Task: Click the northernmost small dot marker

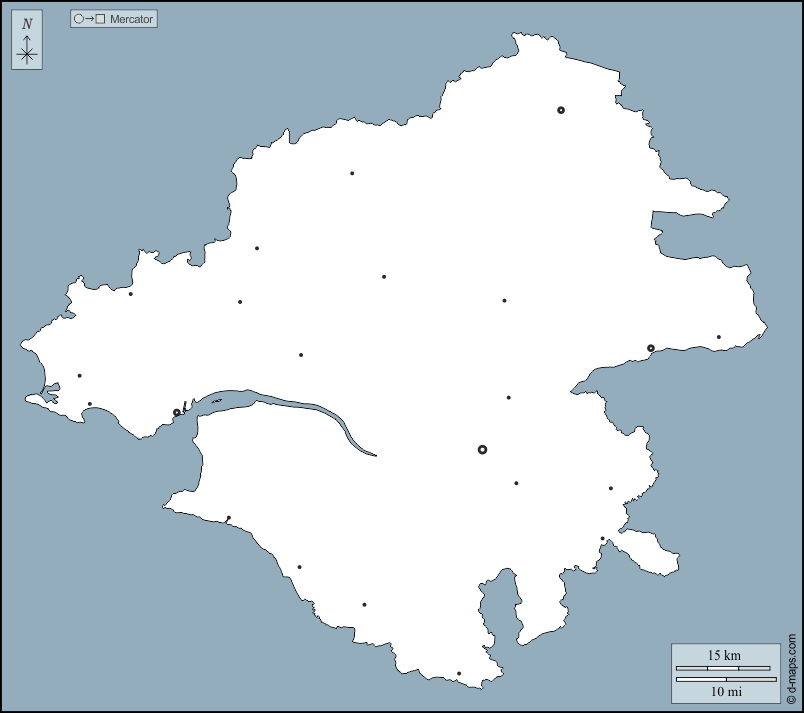Action: [352, 173]
